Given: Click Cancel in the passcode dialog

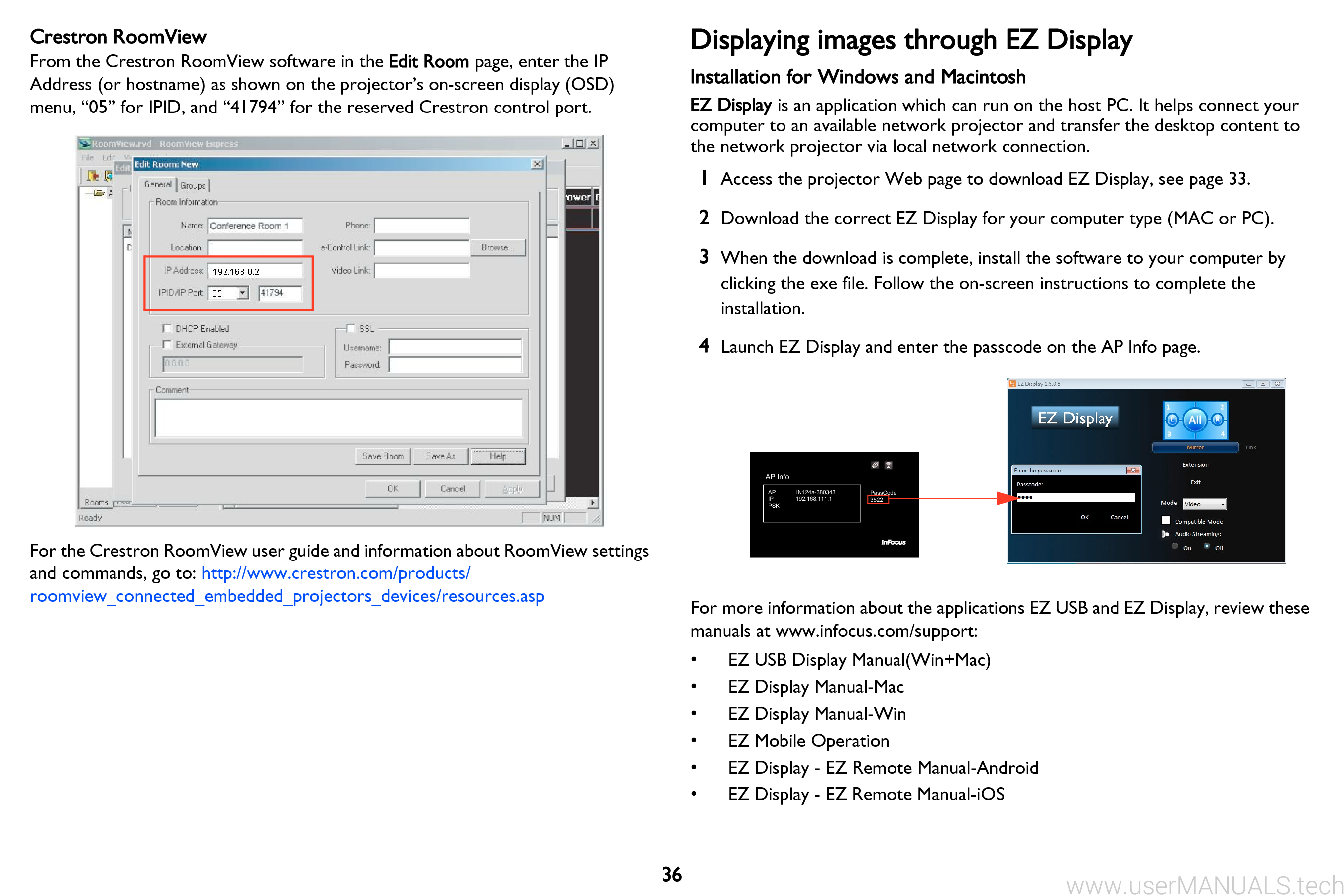Looking at the screenshot, I should (x=1119, y=517).
